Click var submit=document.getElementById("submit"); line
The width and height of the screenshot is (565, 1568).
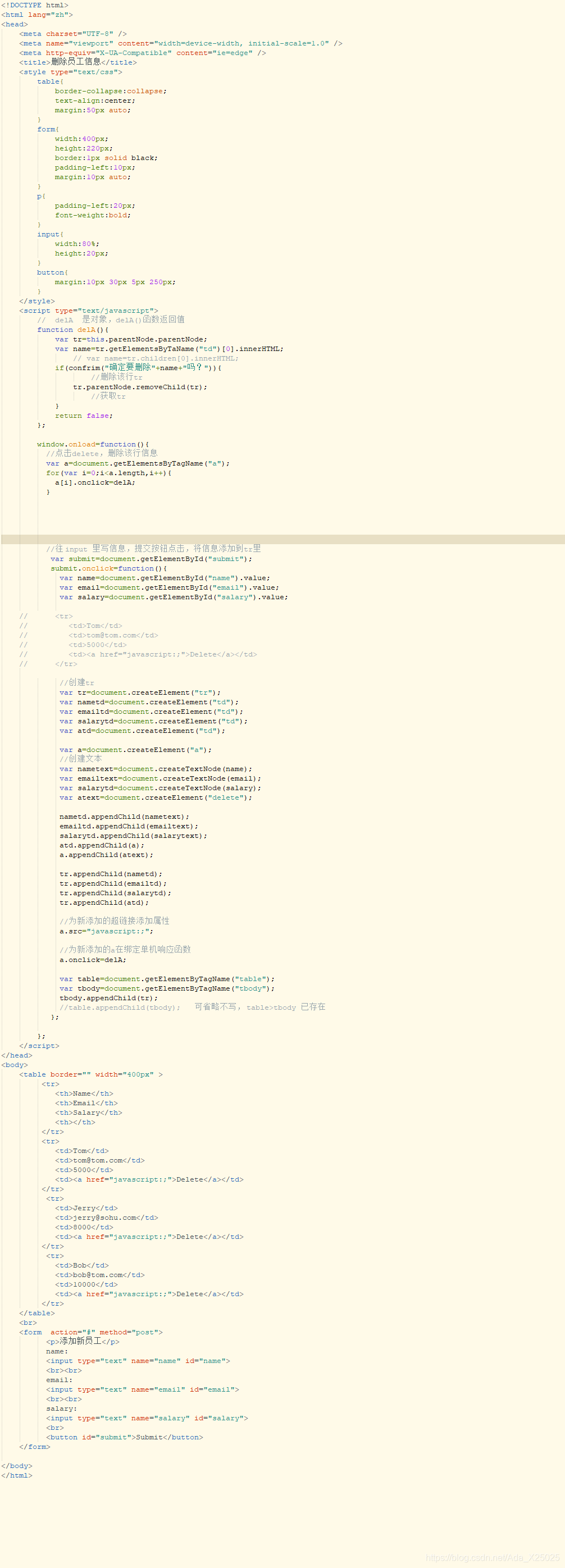point(152,559)
